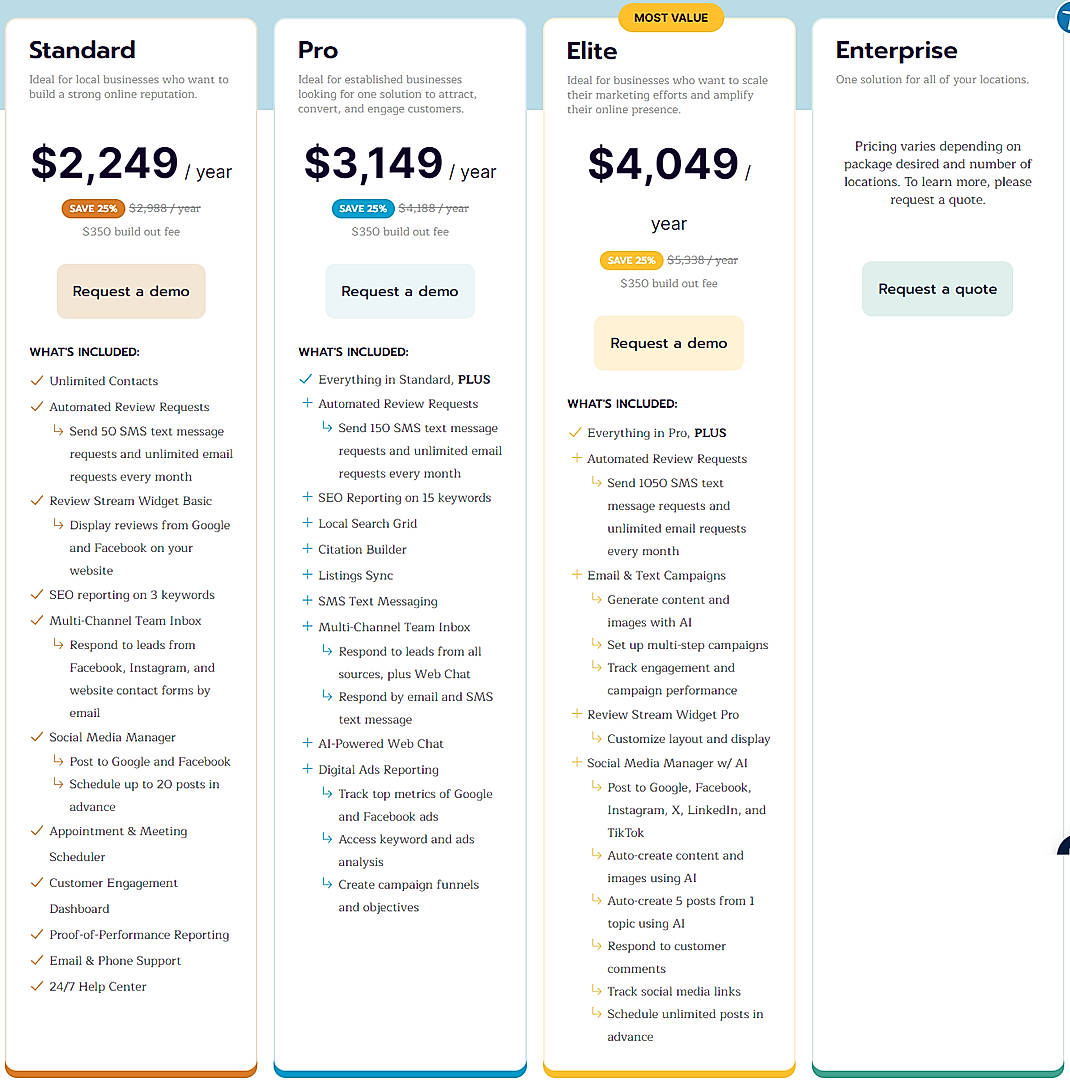Click blue circular icon at top-right corner
The image size is (1070, 1086).
(x=1064, y=17)
